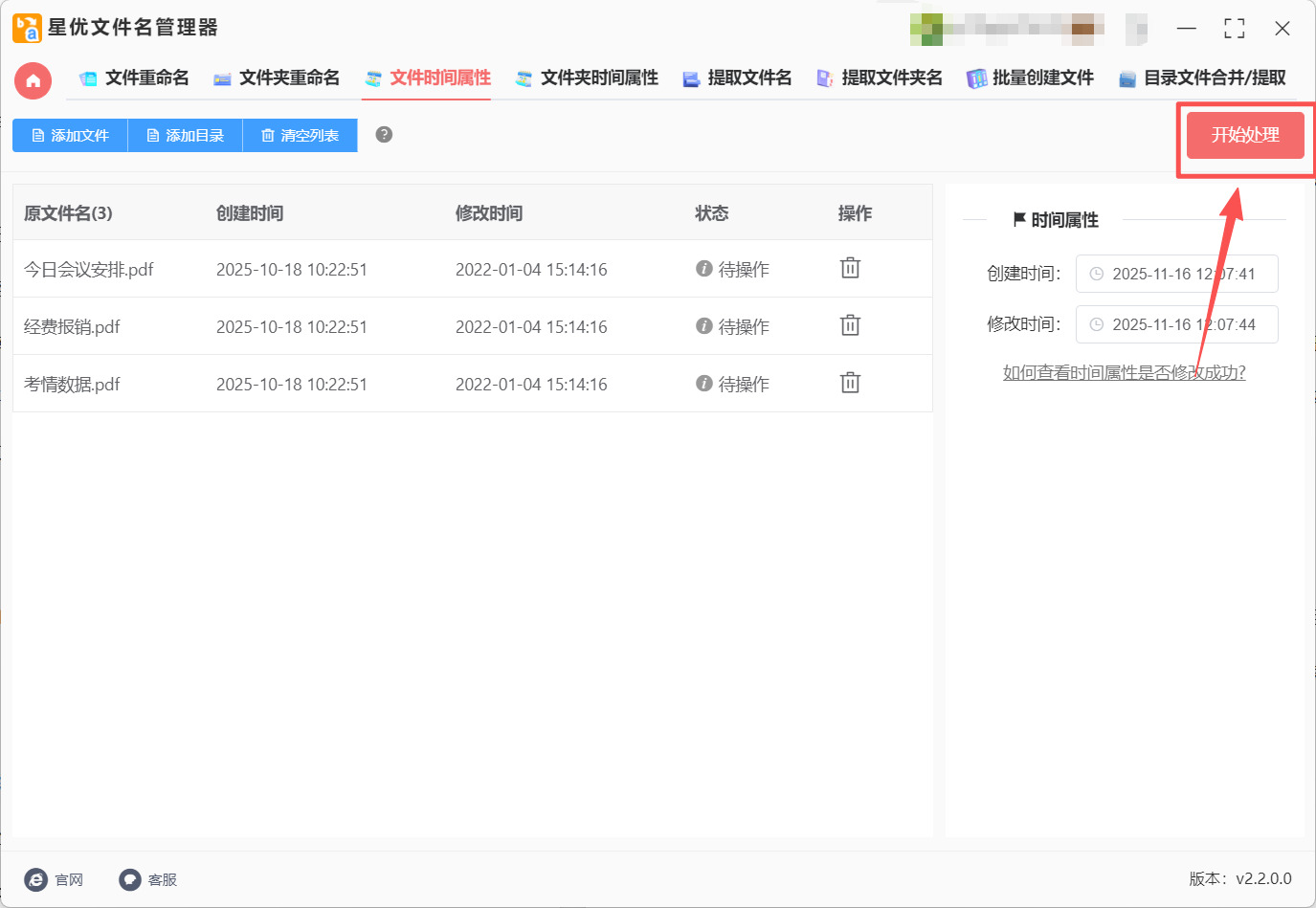1316x908 pixels.
Task: Open the 如何查看时间属性是否修改成功 link
Action: point(1126,372)
